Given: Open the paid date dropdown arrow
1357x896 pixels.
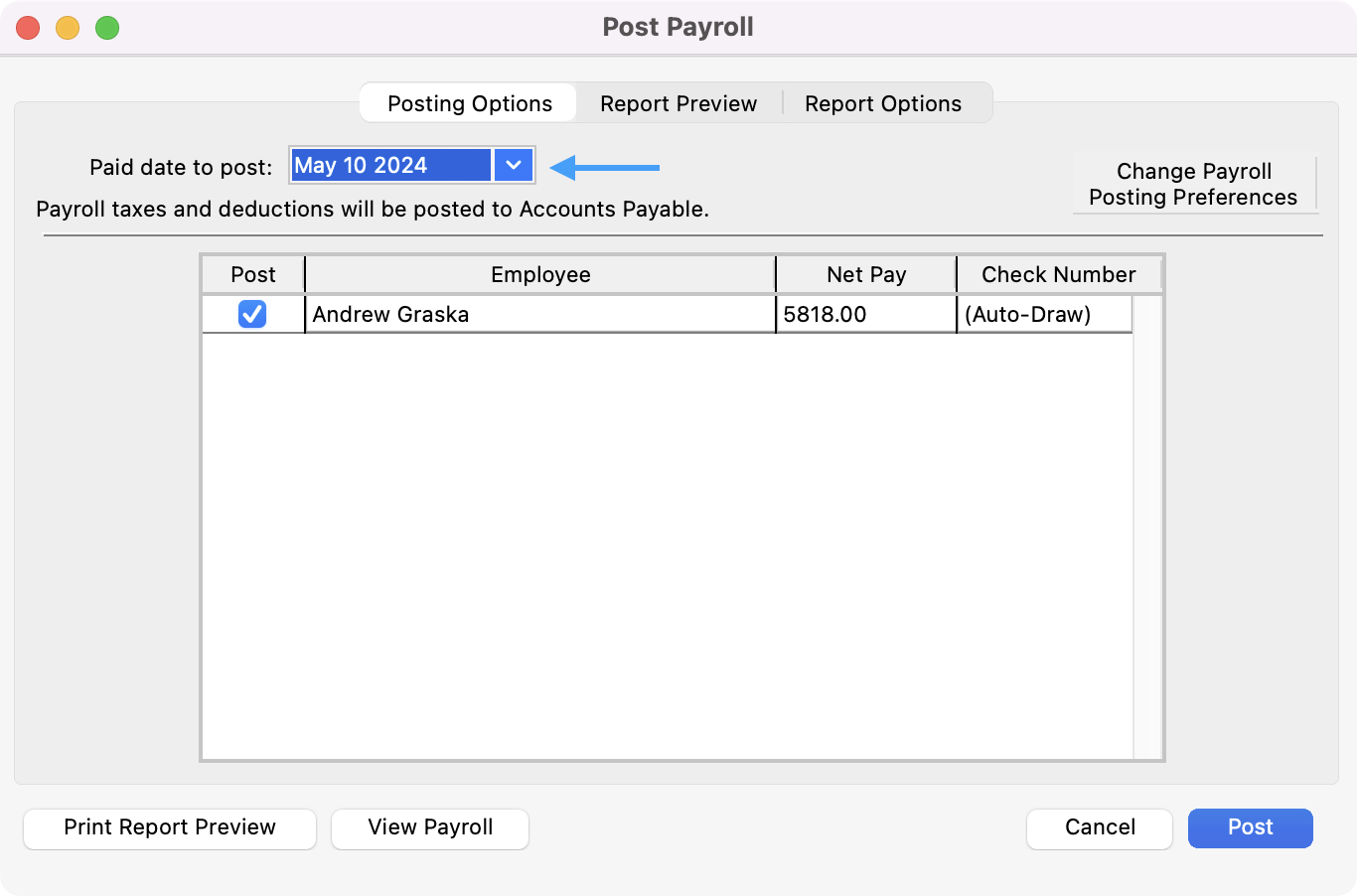Looking at the screenshot, I should click(x=514, y=166).
